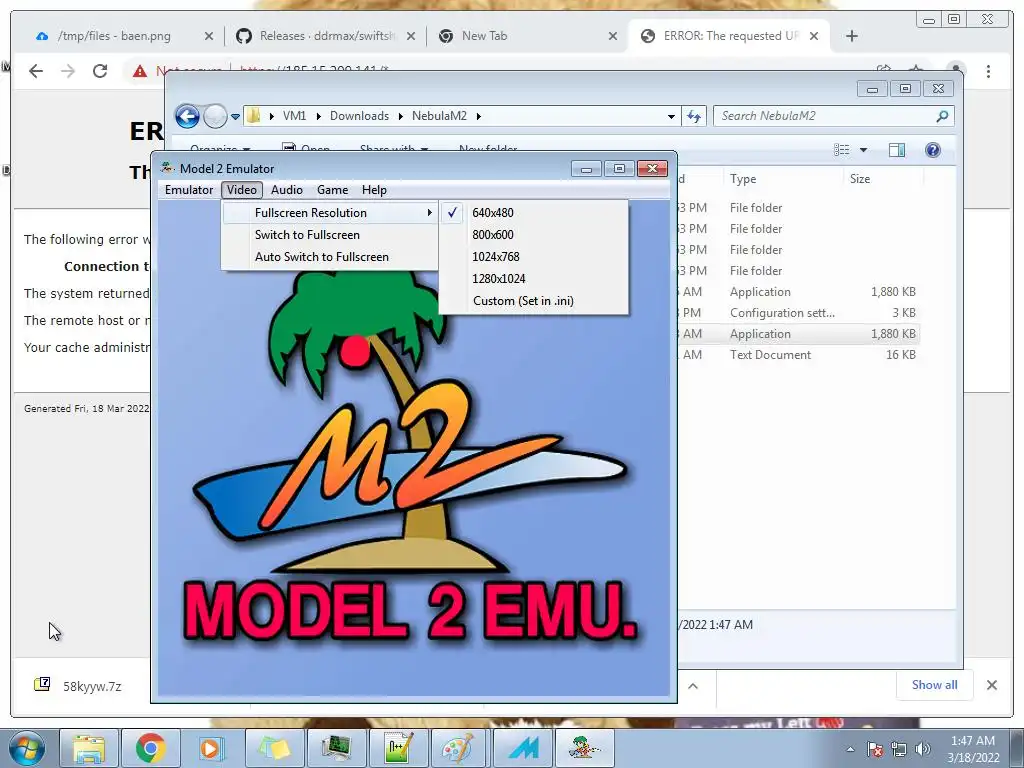The height and width of the screenshot is (768, 1024).
Task: Close the open Video menu
Action: pos(242,190)
